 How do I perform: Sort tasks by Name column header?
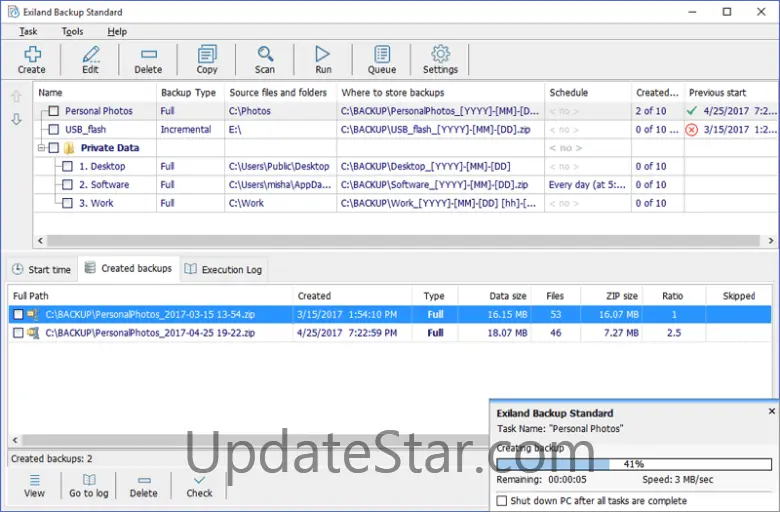(95, 93)
